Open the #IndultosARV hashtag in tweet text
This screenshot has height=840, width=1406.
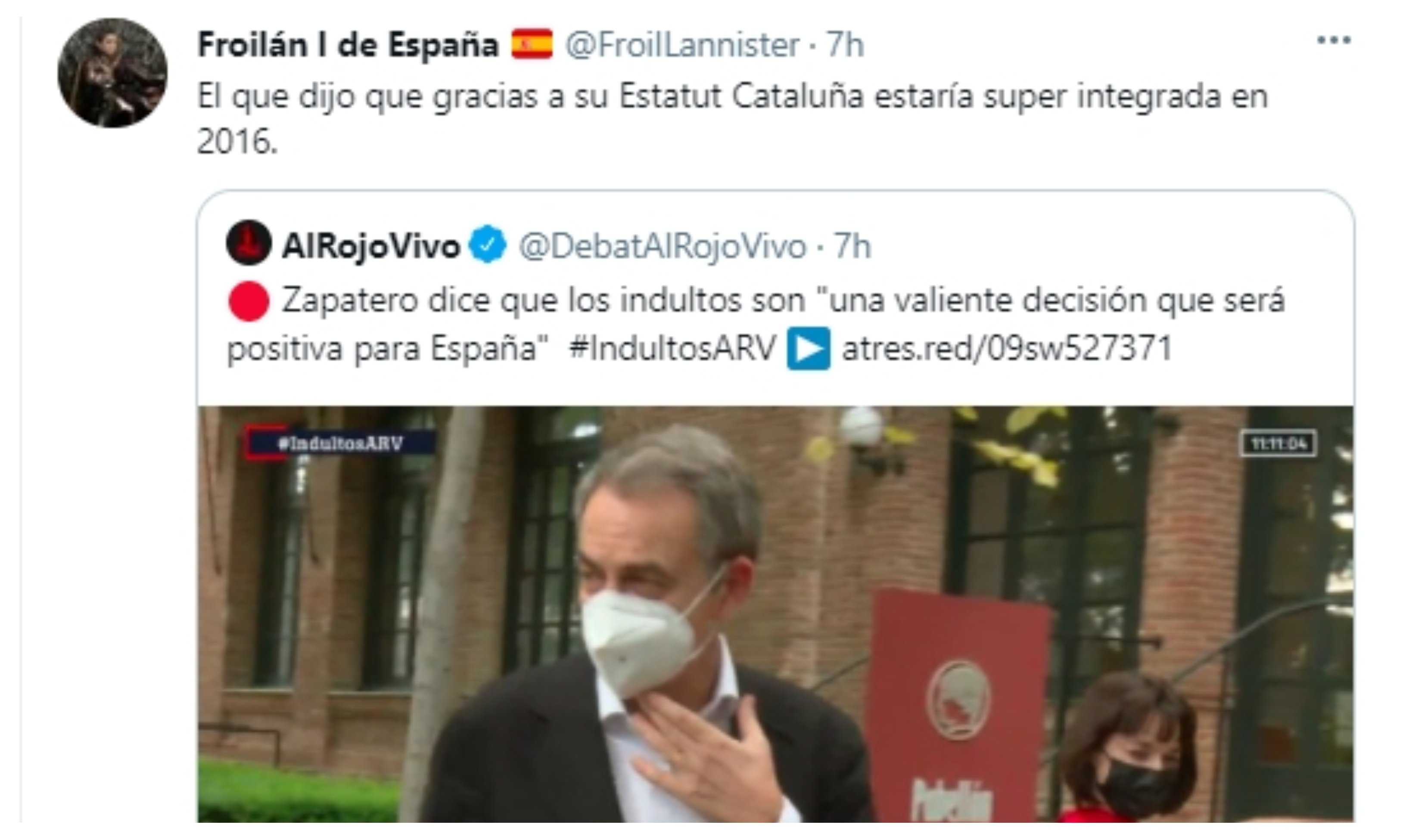[x=672, y=348]
